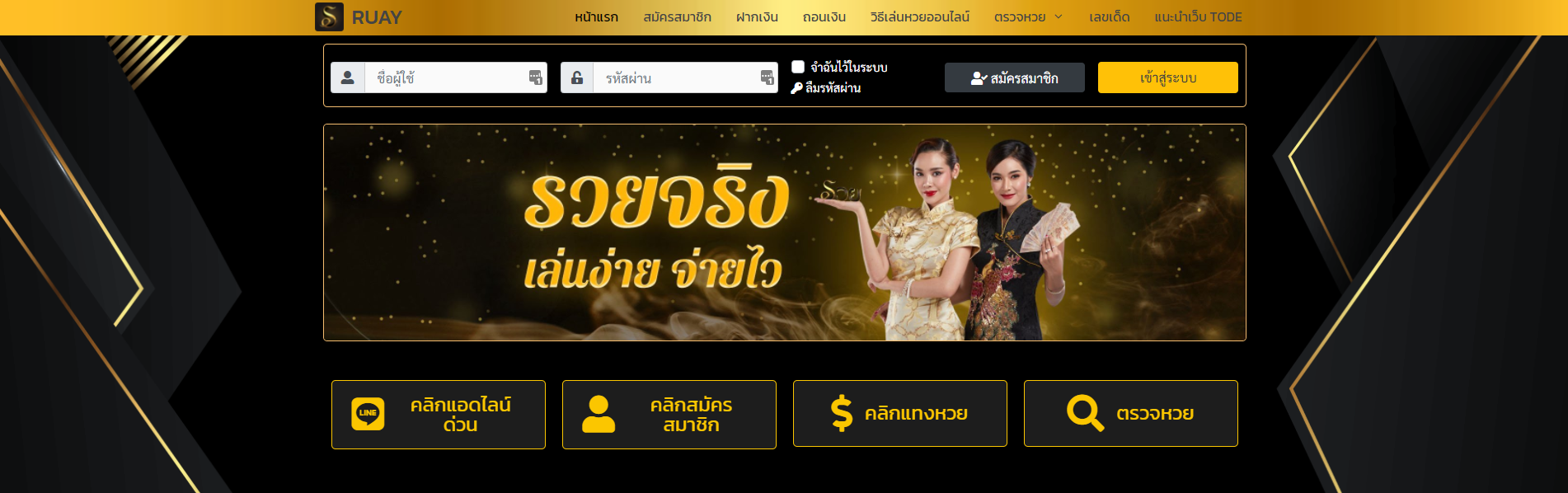Click the yellow เข้าสู่ระบบ button

click(1168, 77)
